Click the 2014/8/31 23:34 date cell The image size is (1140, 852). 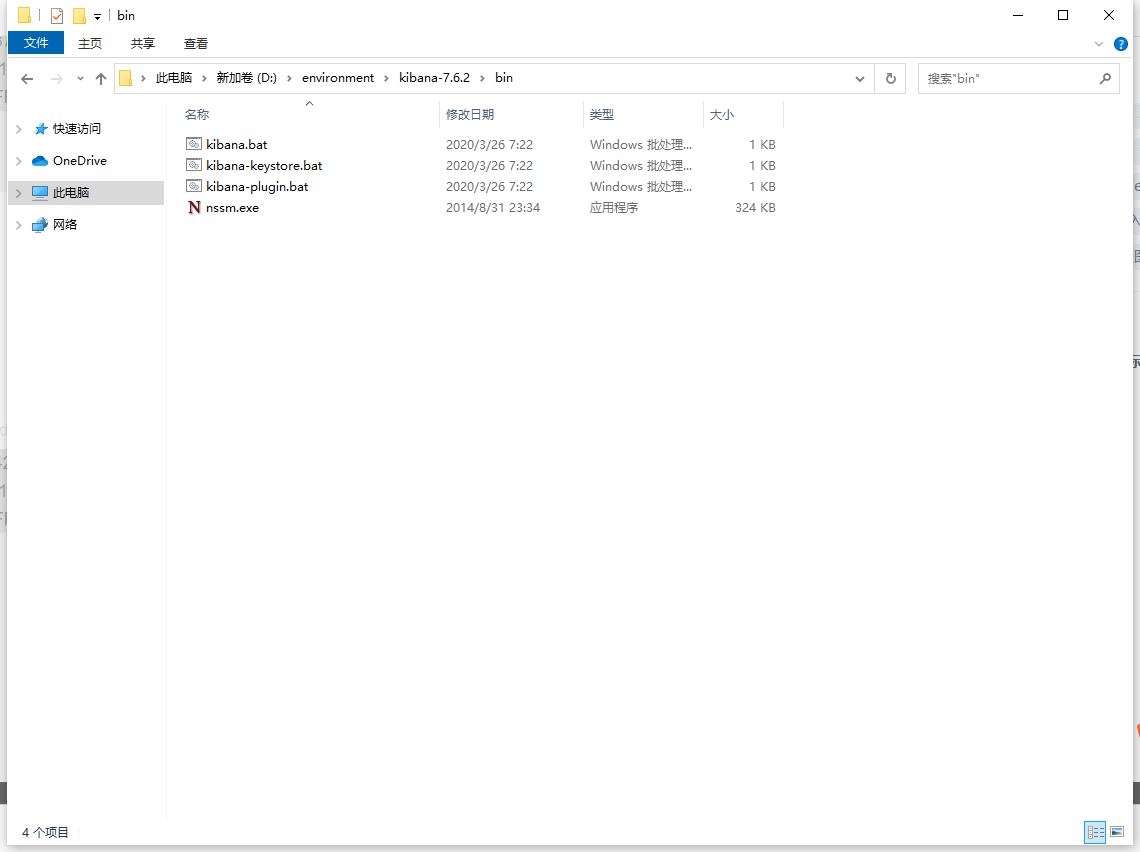point(493,208)
